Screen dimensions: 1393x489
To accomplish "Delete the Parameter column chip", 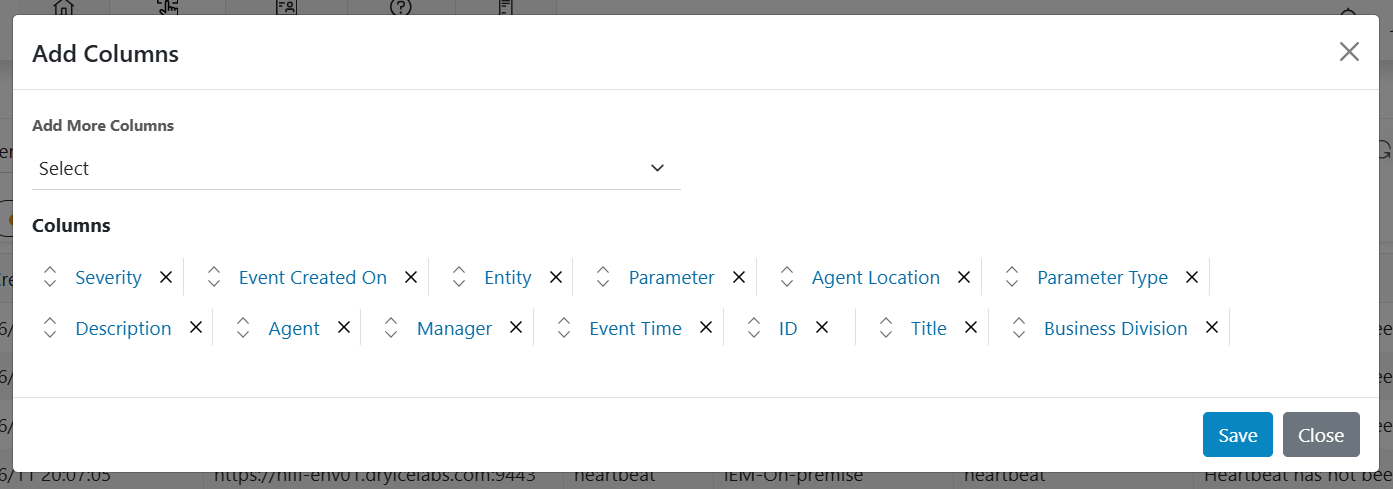I will click(739, 277).
